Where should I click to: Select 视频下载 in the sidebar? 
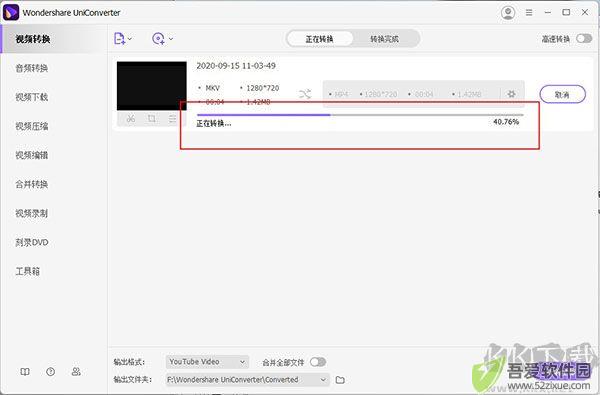pos(32,97)
